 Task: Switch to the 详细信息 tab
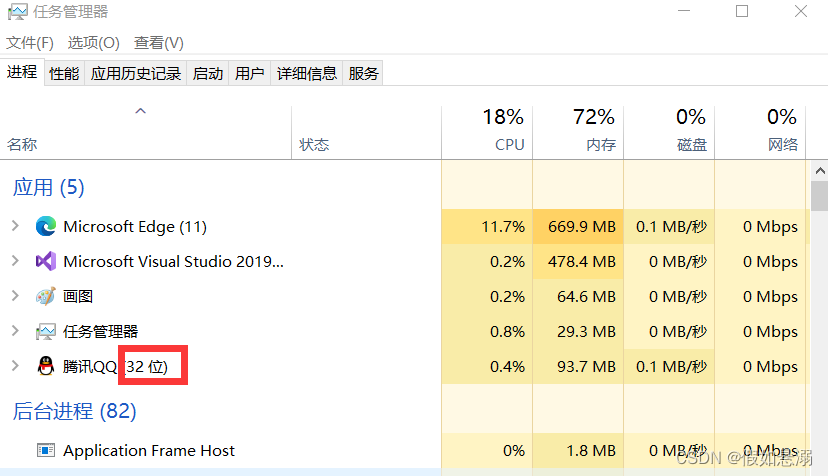pyautogui.click(x=307, y=73)
